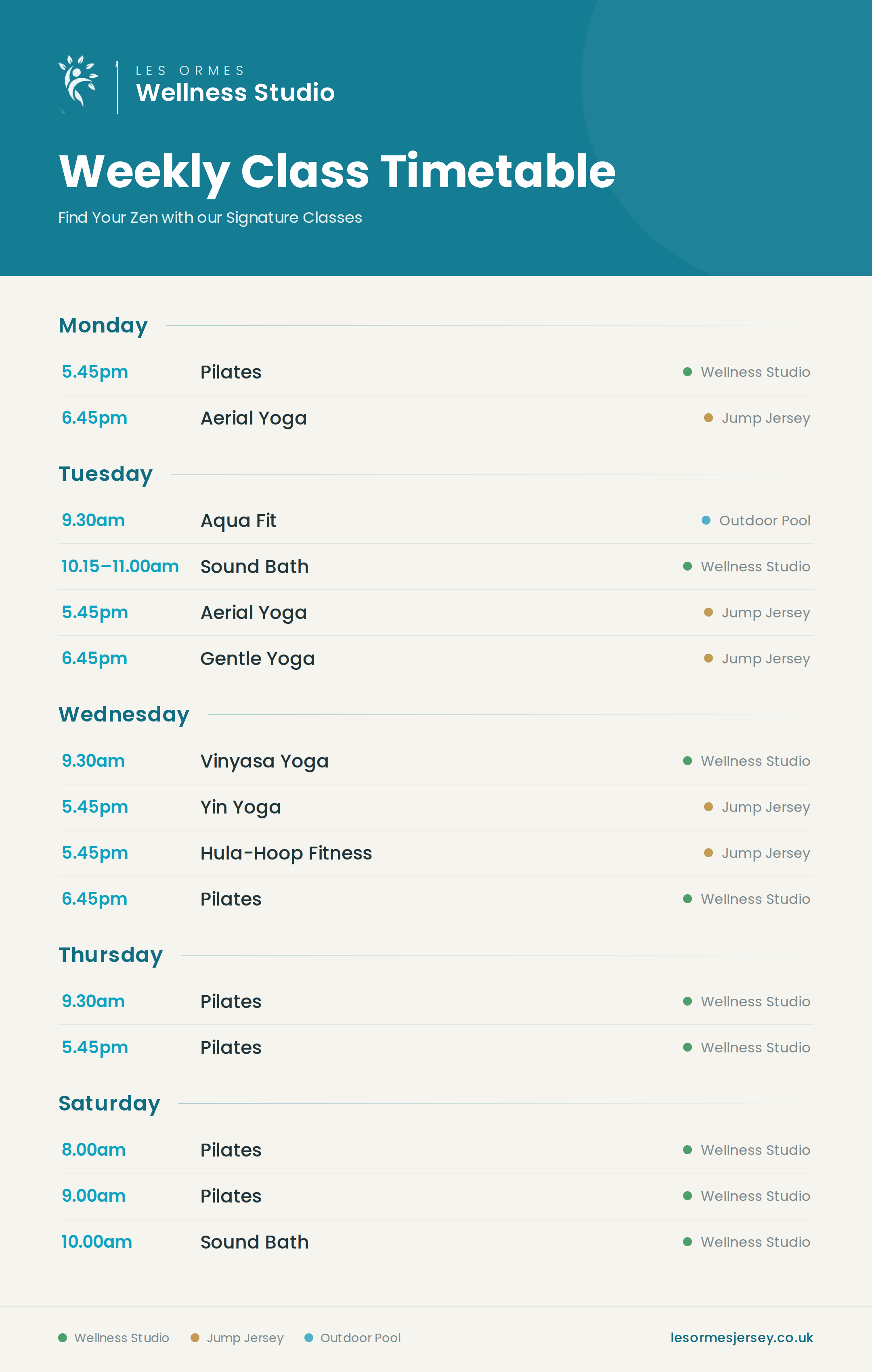Select the Monday 5.45pm Pilates class
This screenshot has height=1372, width=872.
[x=436, y=372]
